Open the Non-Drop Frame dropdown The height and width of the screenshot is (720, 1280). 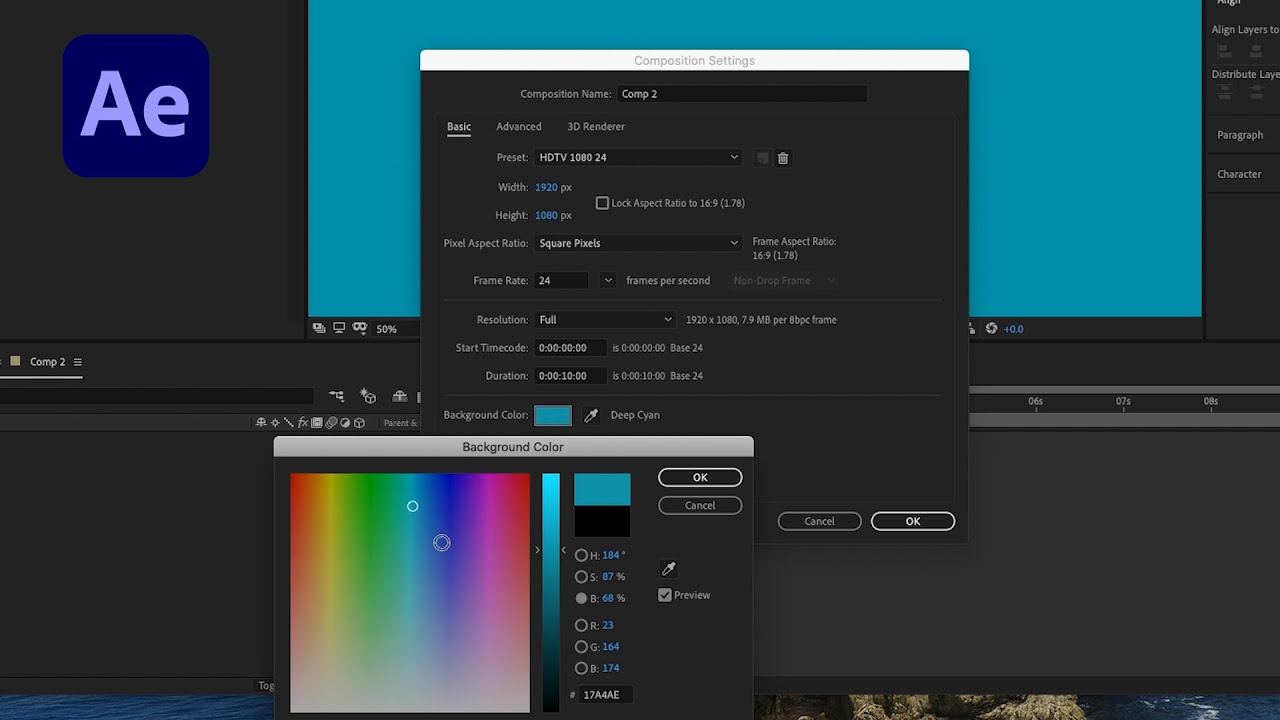(x=784, y=281)
